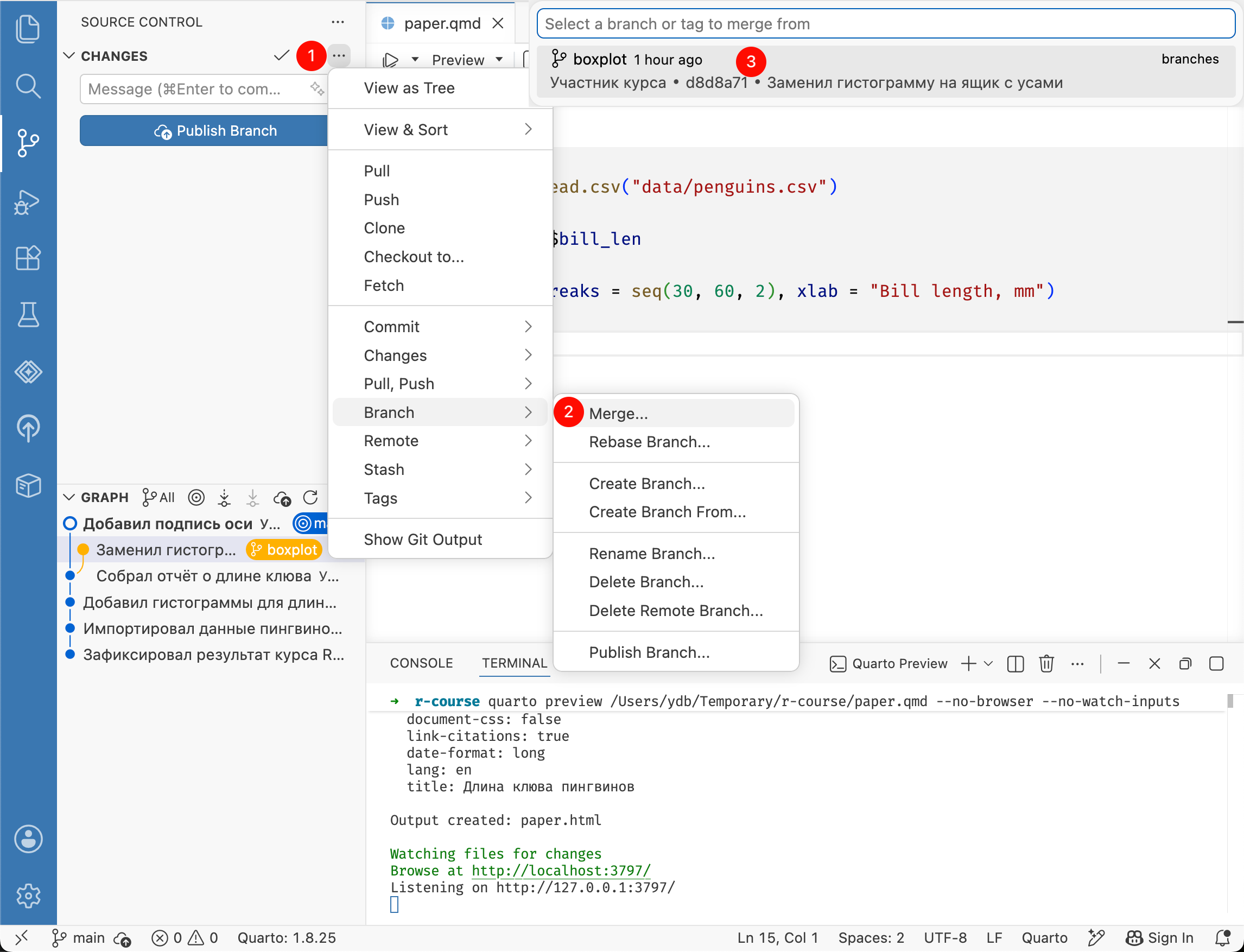
Task: Click the Manage gear icon
Action: [x=28, y=896]
